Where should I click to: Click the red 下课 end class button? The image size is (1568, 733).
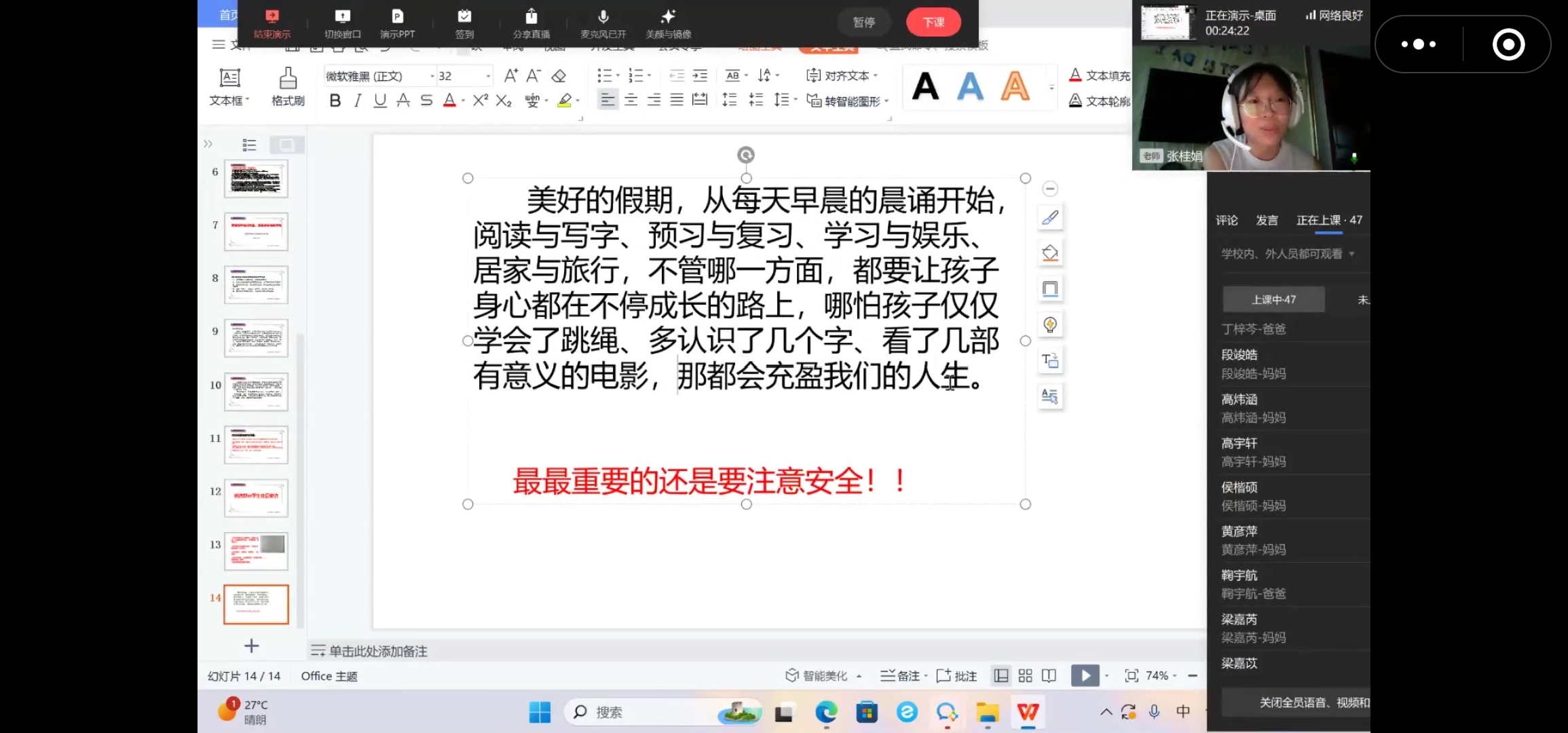coord(933,22)
